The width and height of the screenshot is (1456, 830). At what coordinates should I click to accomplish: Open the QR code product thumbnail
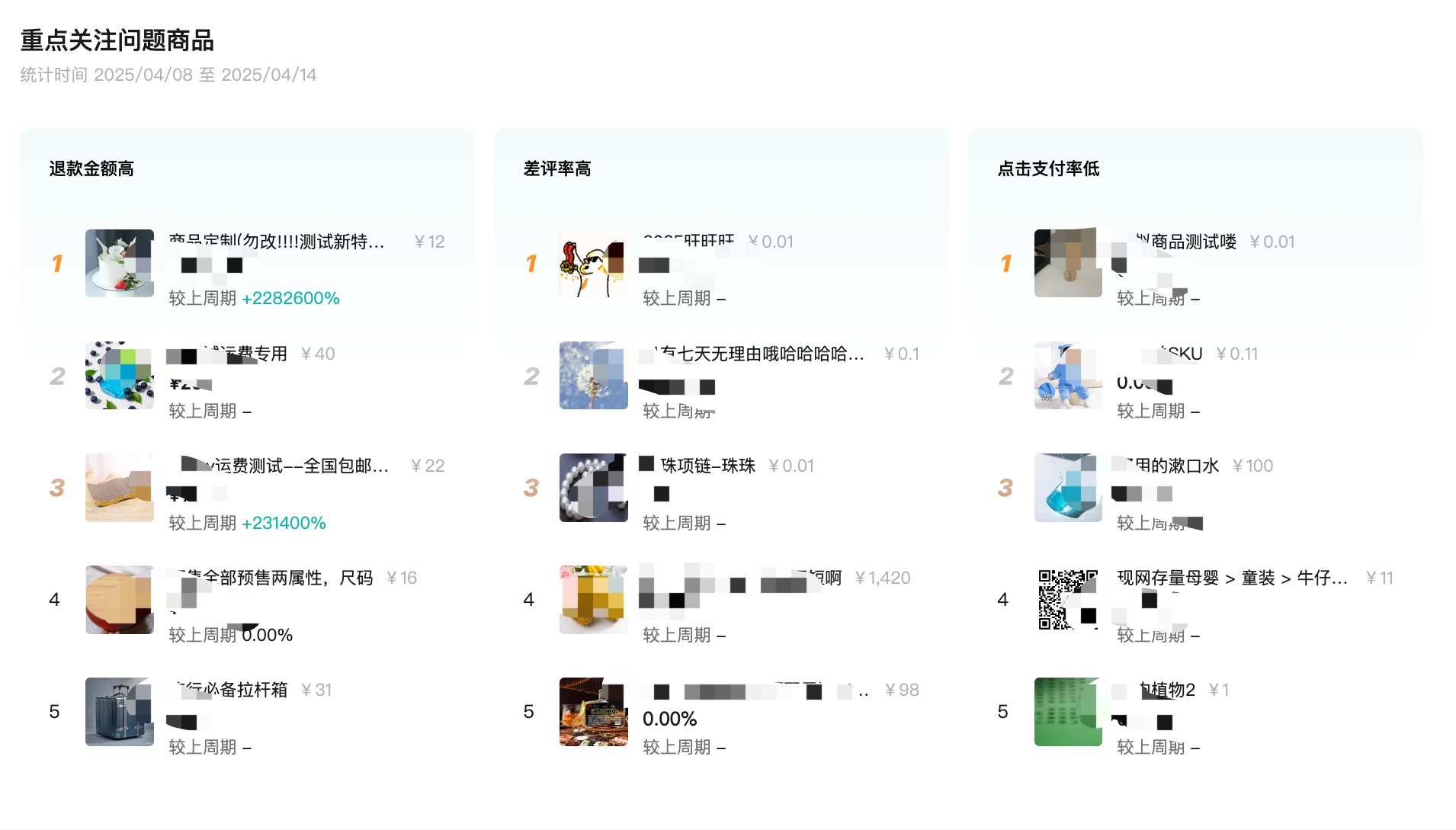[x=1067, y=599]
